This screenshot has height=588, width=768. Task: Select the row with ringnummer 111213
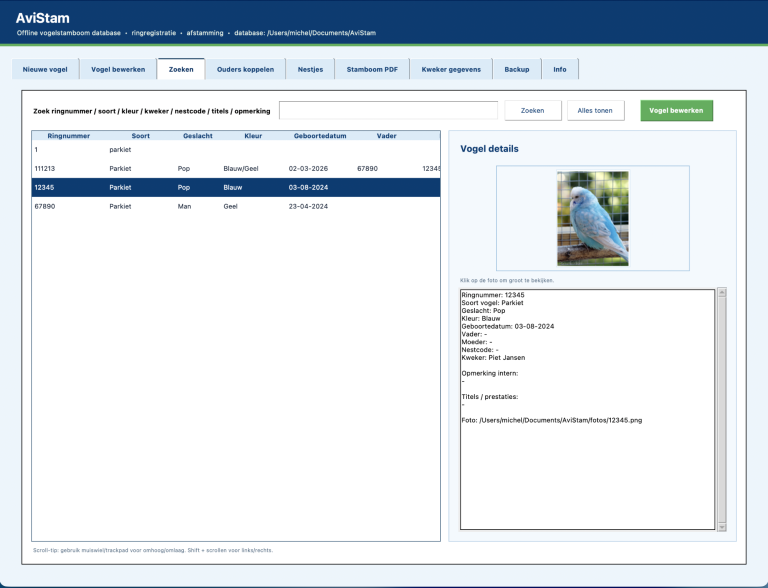(x=236, y=169)
